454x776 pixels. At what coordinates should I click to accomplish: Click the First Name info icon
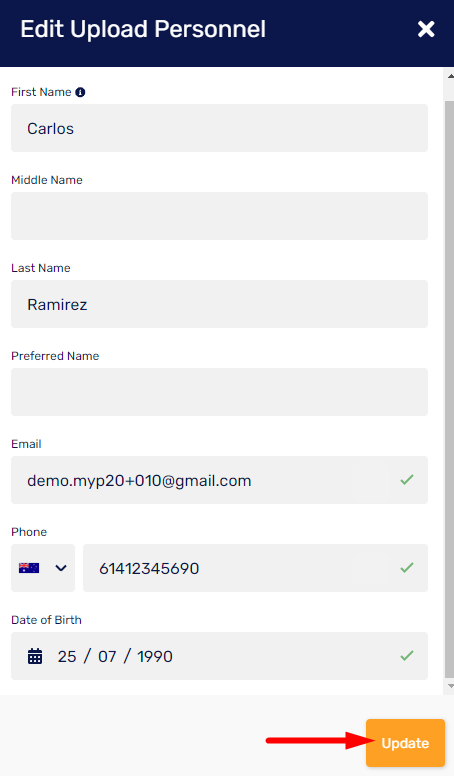click(80, 92)
